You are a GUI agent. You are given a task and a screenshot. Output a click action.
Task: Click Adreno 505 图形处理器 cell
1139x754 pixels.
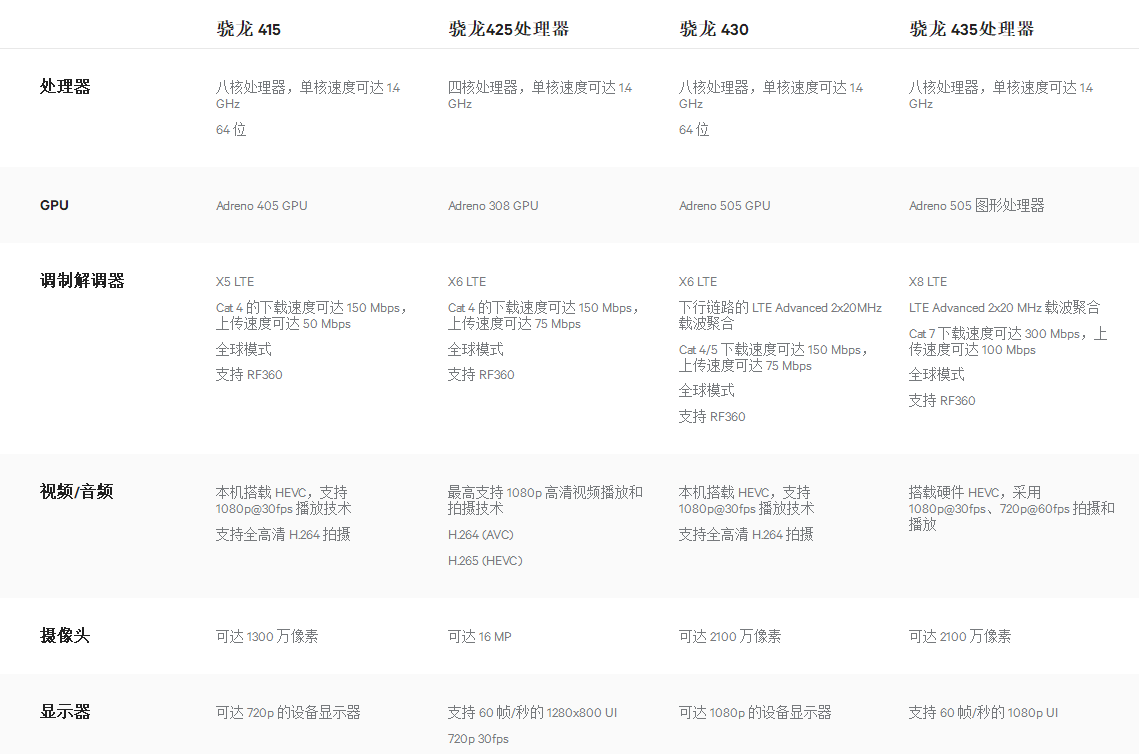976,206
